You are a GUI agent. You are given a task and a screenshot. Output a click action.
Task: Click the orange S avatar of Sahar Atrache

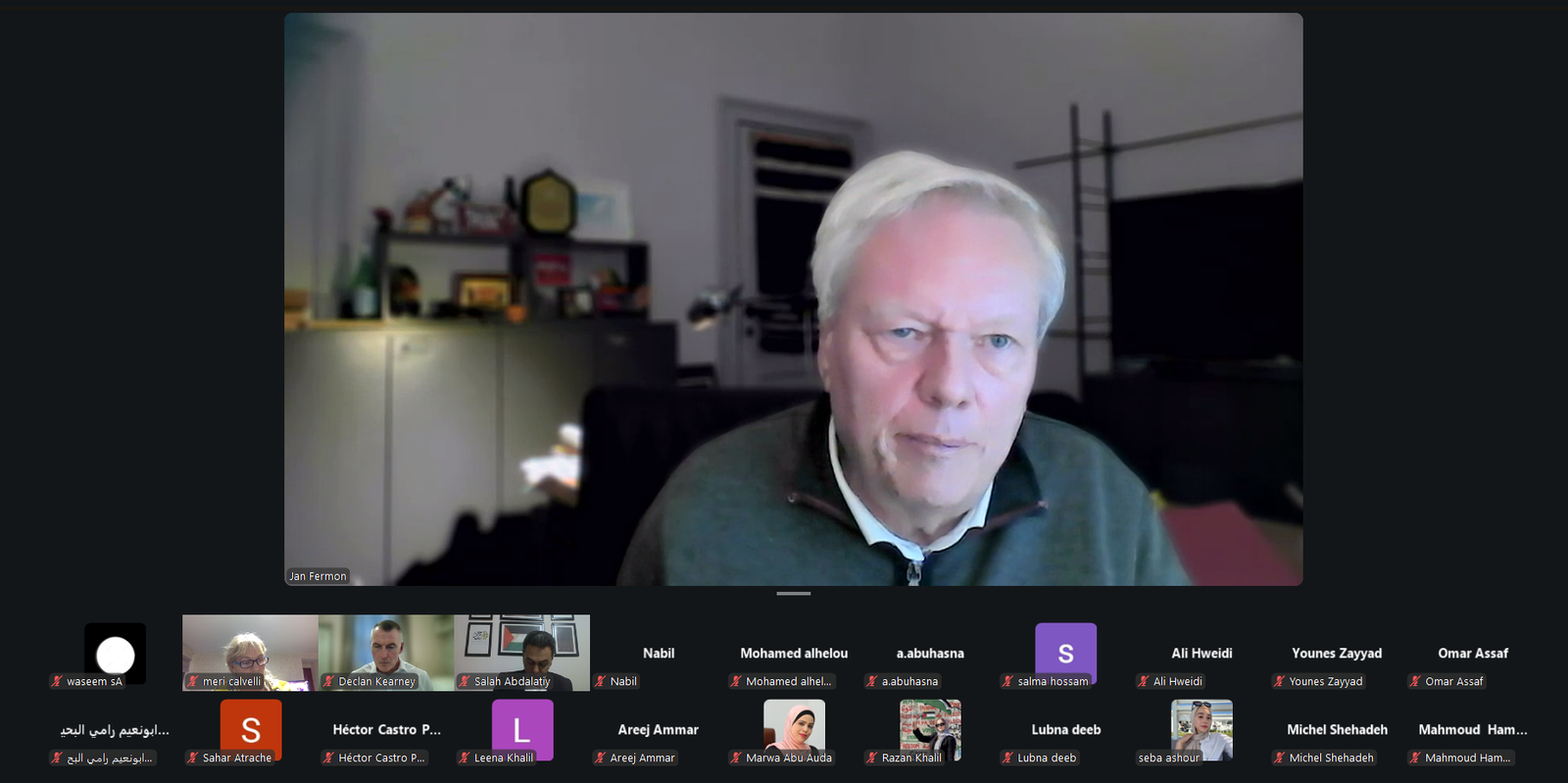tap(251, 728)
